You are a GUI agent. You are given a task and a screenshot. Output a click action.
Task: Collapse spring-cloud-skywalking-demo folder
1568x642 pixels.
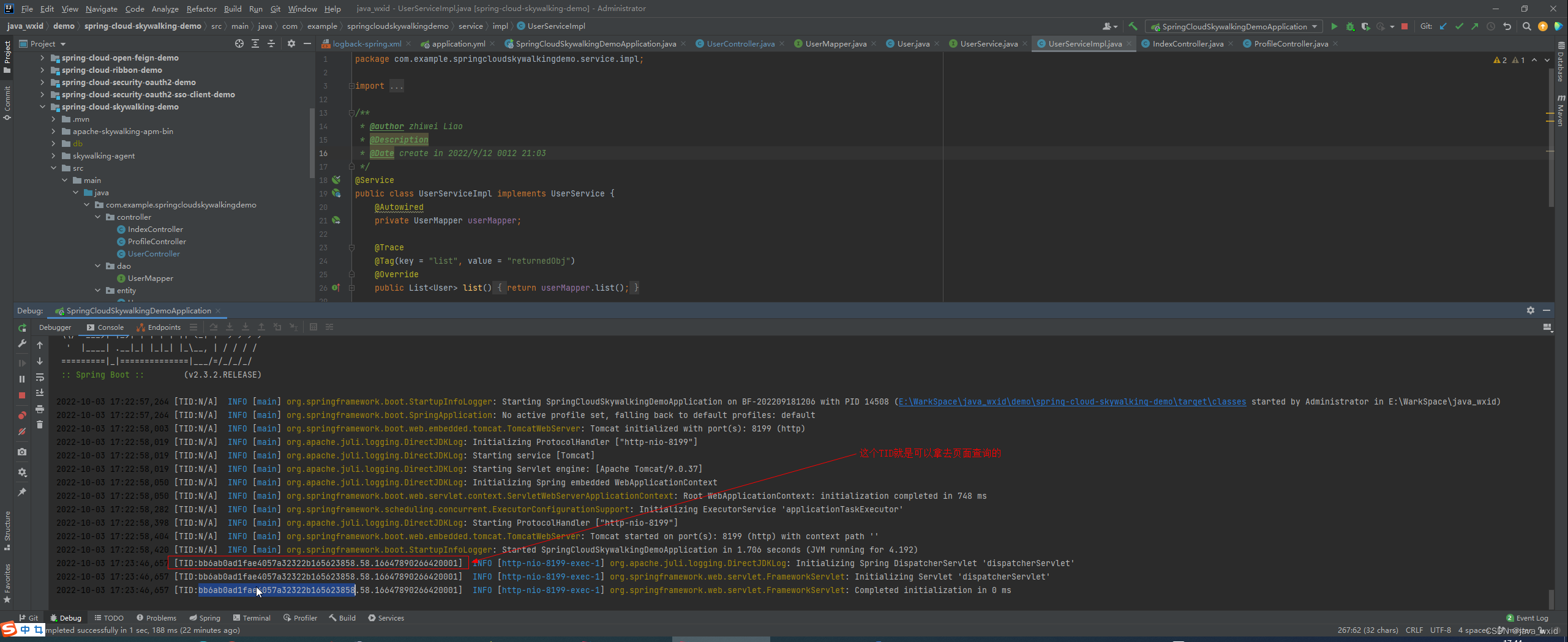pos(42,107)
